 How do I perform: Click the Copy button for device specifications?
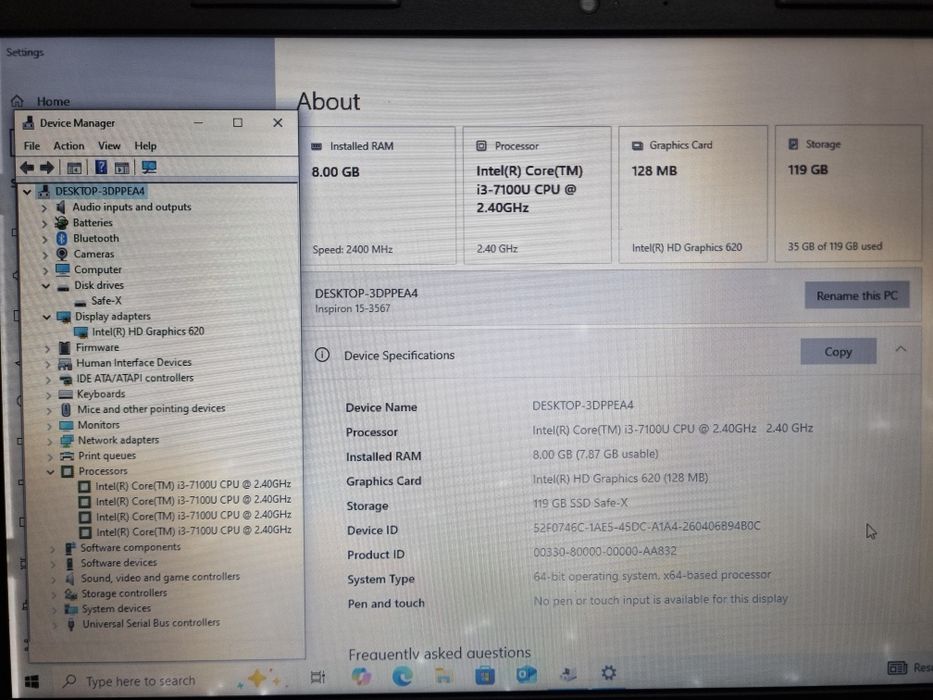(x=838, y=352)
